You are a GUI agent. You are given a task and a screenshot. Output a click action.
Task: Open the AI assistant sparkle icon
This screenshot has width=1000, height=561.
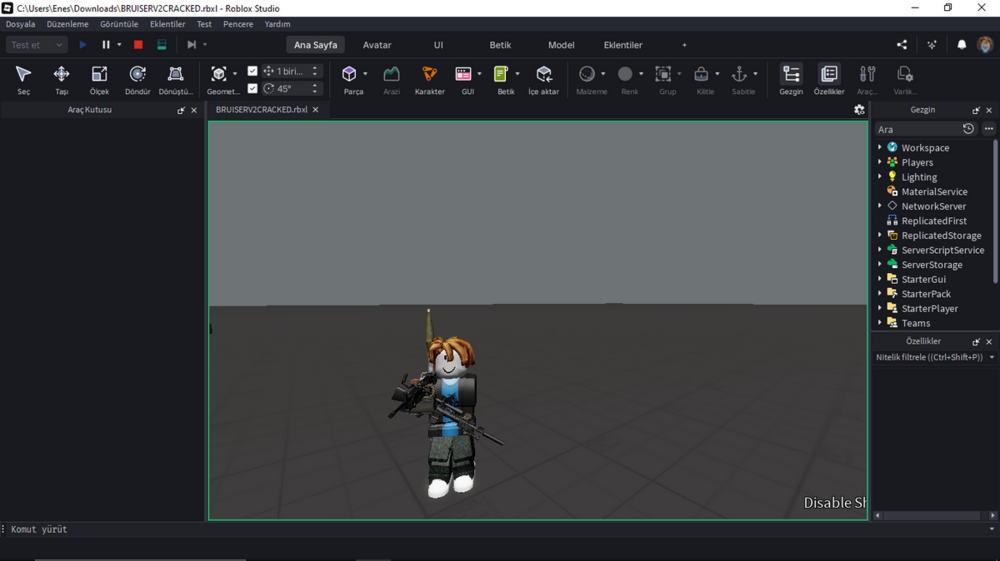pos(932,45)
